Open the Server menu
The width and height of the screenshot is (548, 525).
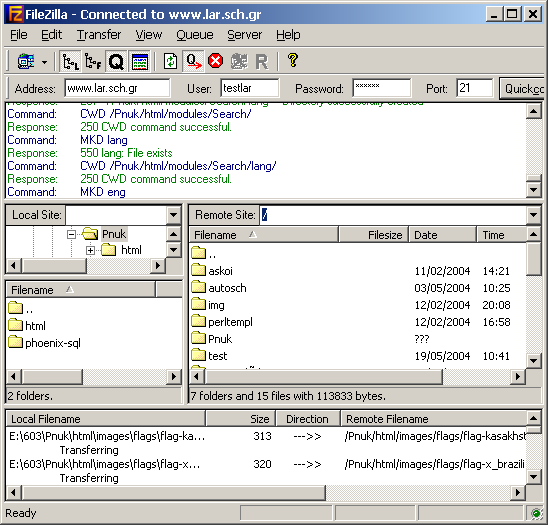coord(244,35)
